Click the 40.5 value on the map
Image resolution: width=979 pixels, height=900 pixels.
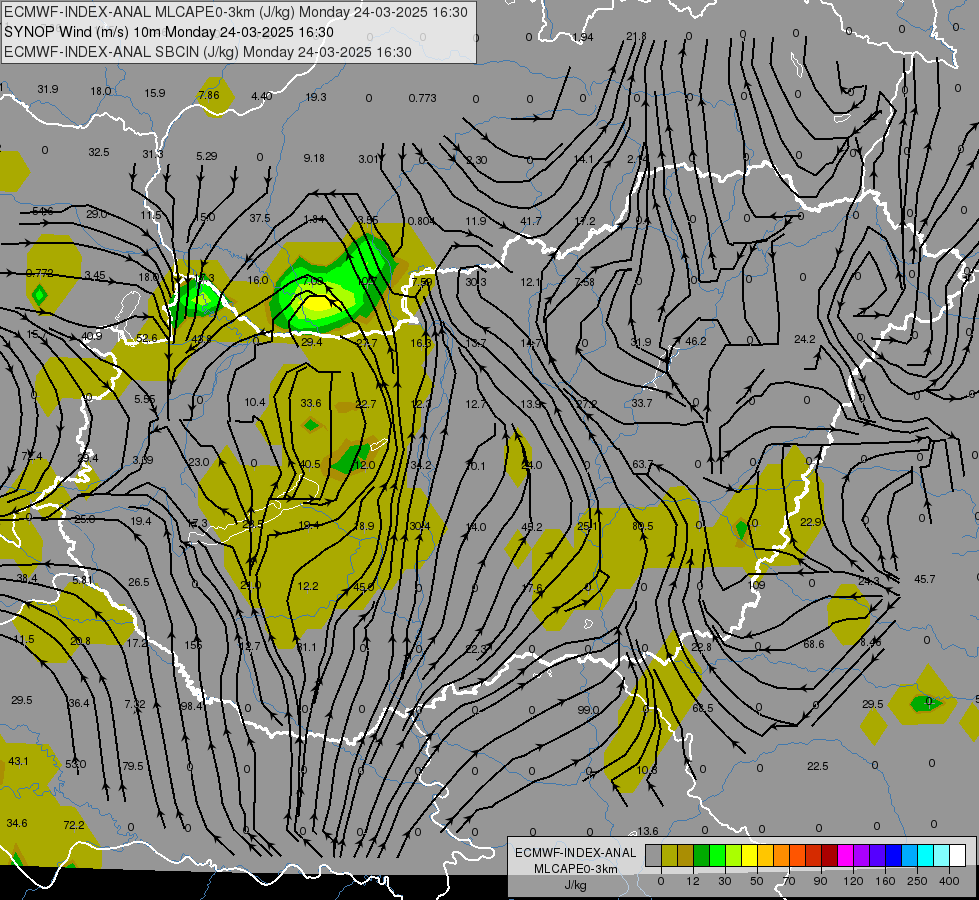310,464
